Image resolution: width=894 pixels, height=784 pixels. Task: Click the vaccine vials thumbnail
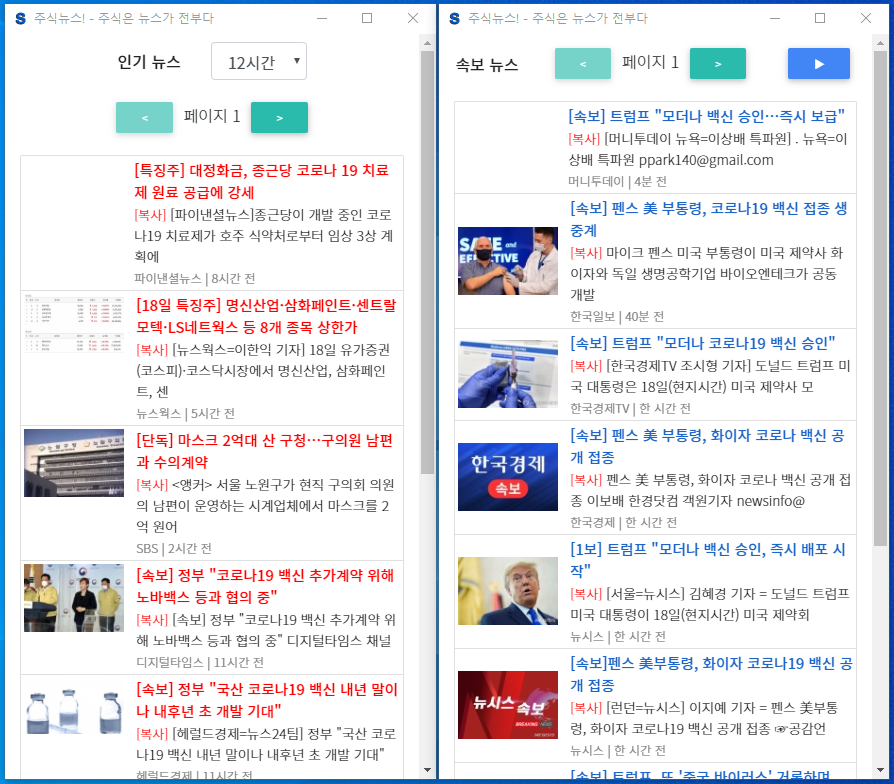(x=74, y=712)
